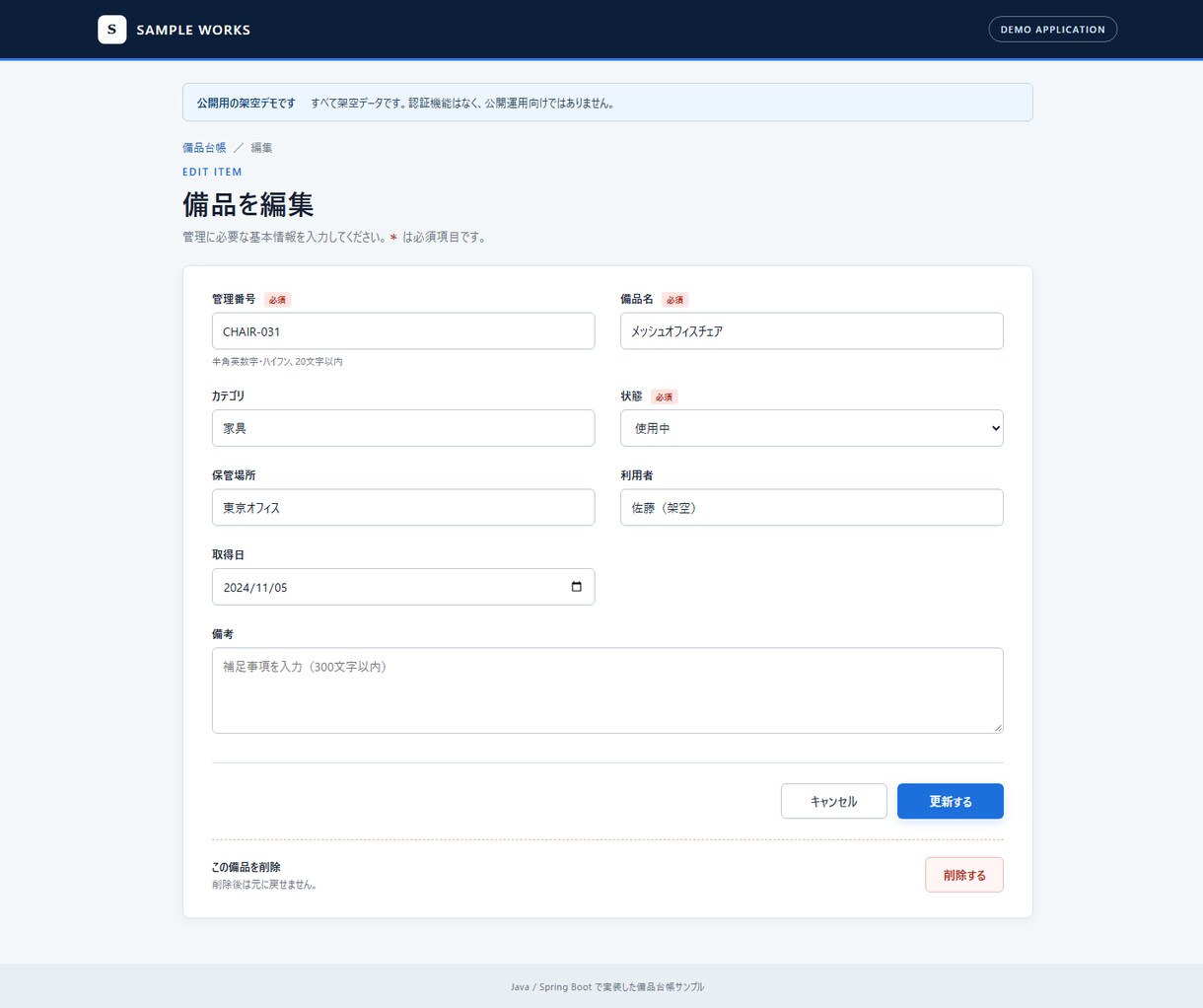1203x1008 pixels.
Task: Click the 必須 badge beside 管理番号
Action: point(278,300)
